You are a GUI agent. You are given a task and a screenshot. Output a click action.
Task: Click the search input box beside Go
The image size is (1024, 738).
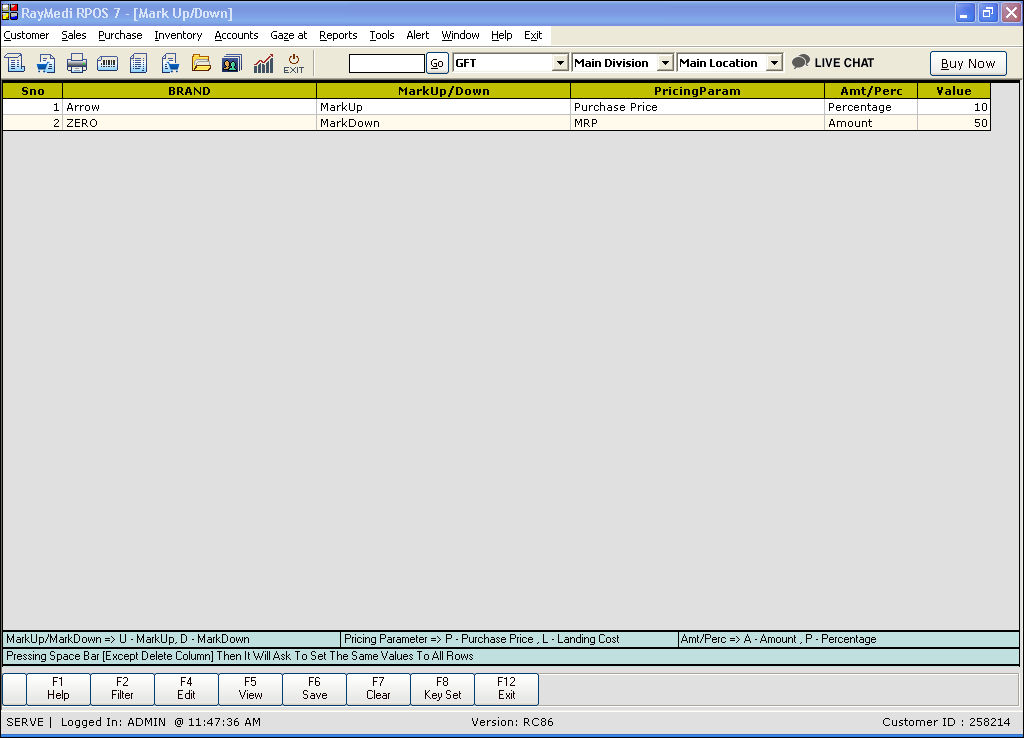(x=386, y=63)
